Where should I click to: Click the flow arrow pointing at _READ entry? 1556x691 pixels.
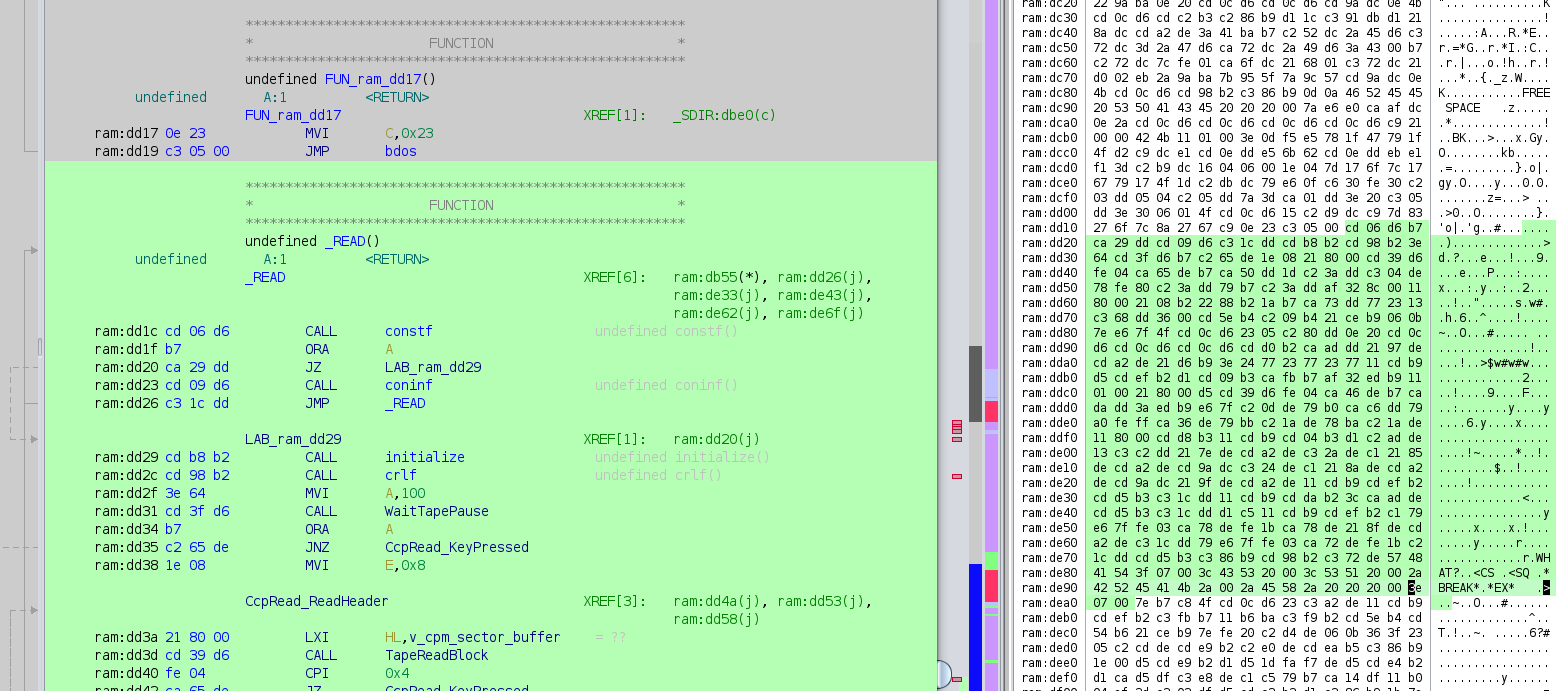(x=33, y=251)
